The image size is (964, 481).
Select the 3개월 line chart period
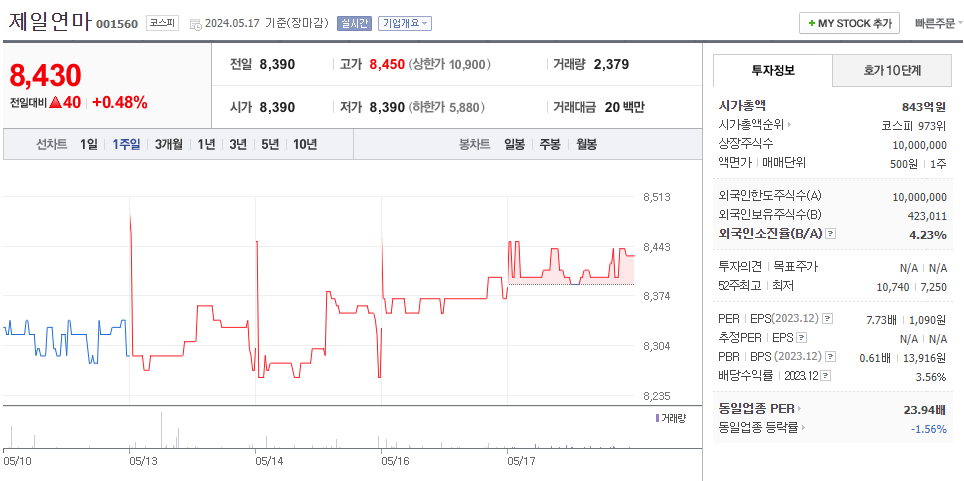pyautogui.click(x=168, y=145)
